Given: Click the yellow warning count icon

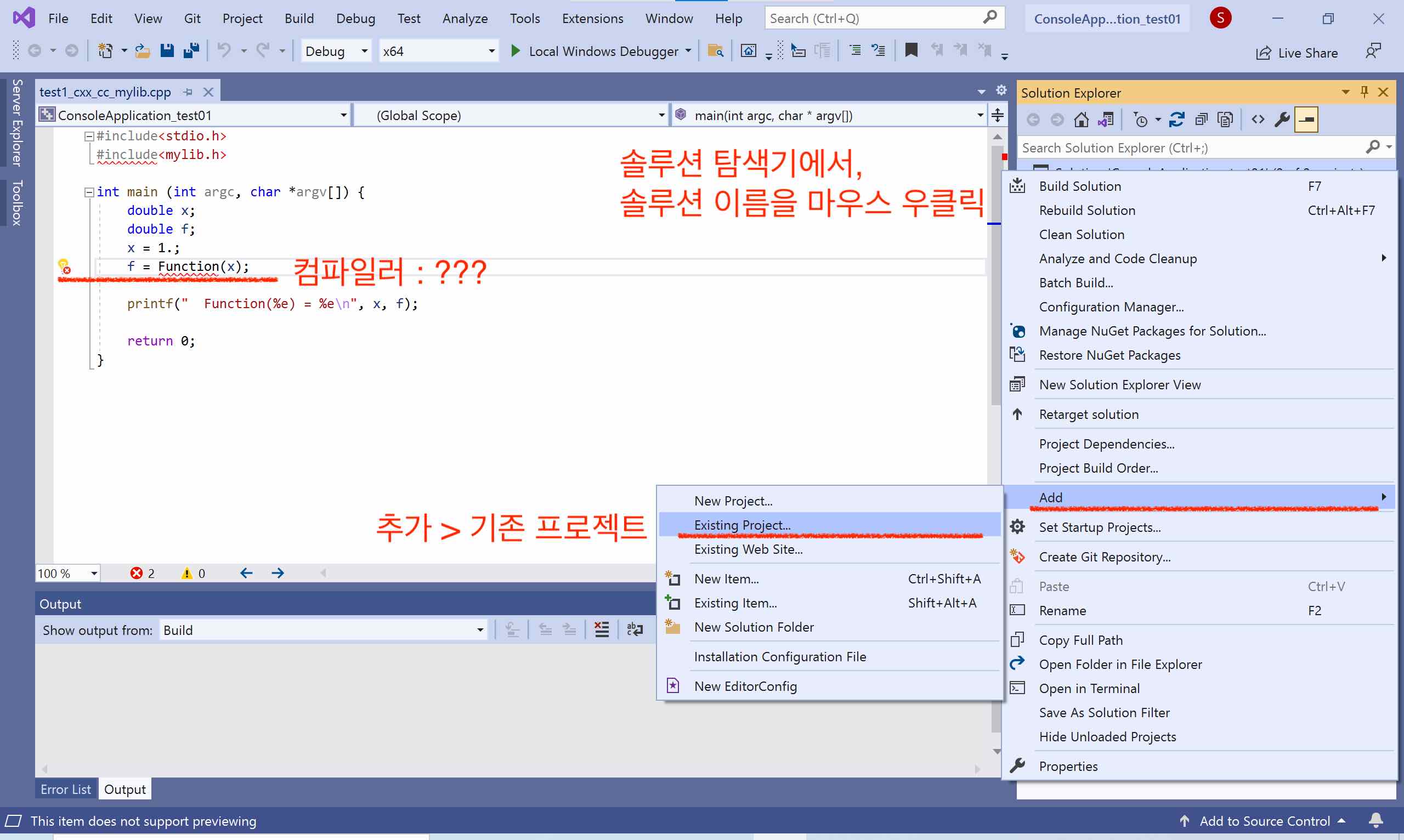Looking at the screenshot, I should [186, 574].
